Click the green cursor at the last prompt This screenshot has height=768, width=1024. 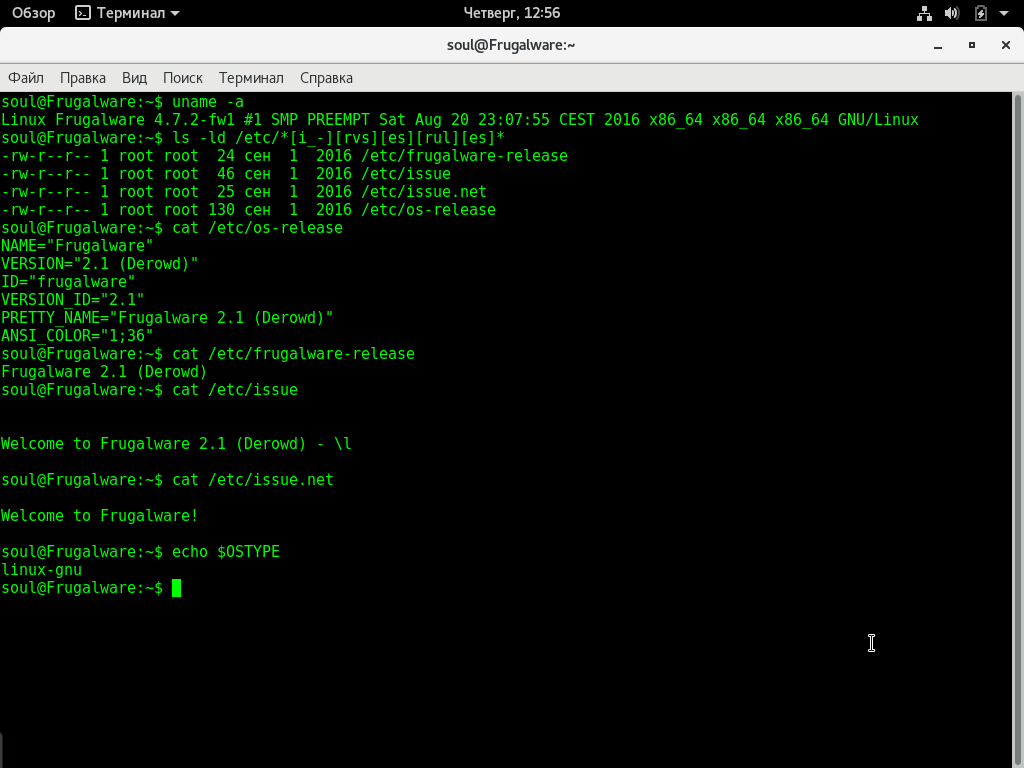click(x=176, y=588)
